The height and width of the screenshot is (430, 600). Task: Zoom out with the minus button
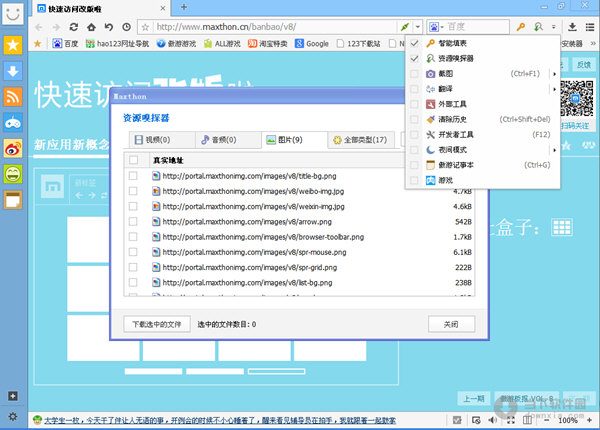click(547, 420)
